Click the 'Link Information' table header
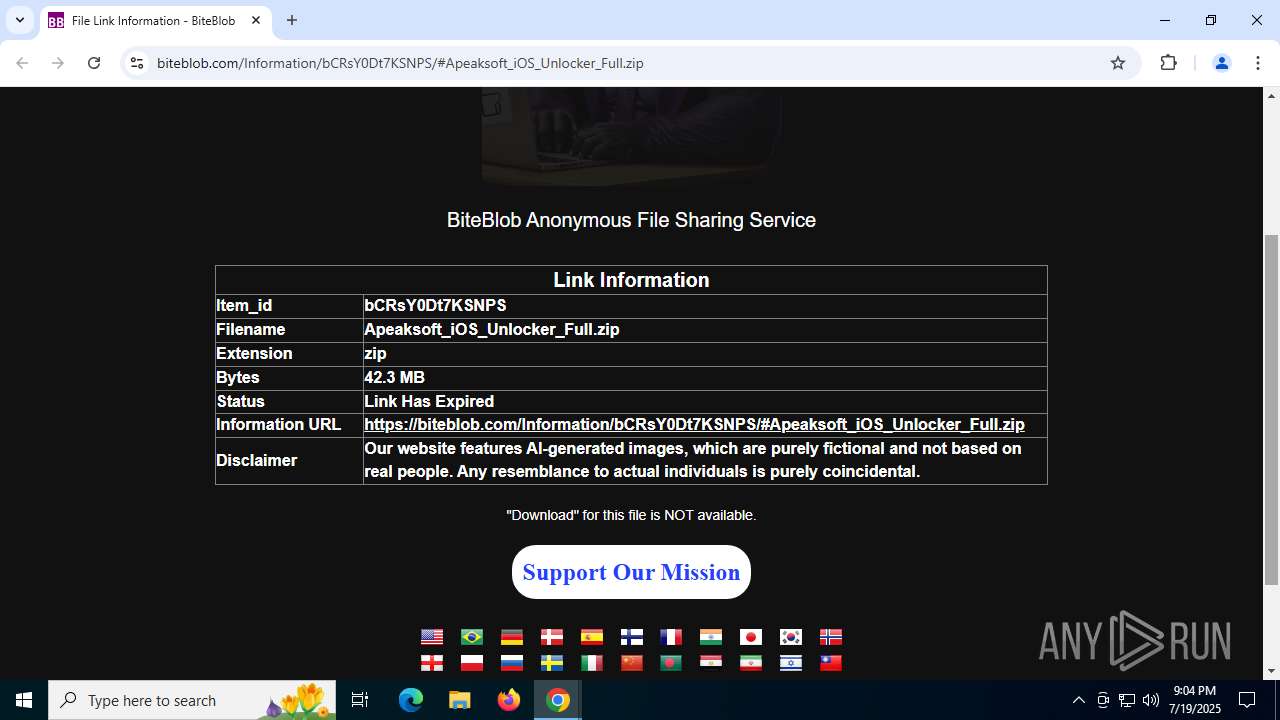Viewport: 1280px width, 720px height. point(631,280)
